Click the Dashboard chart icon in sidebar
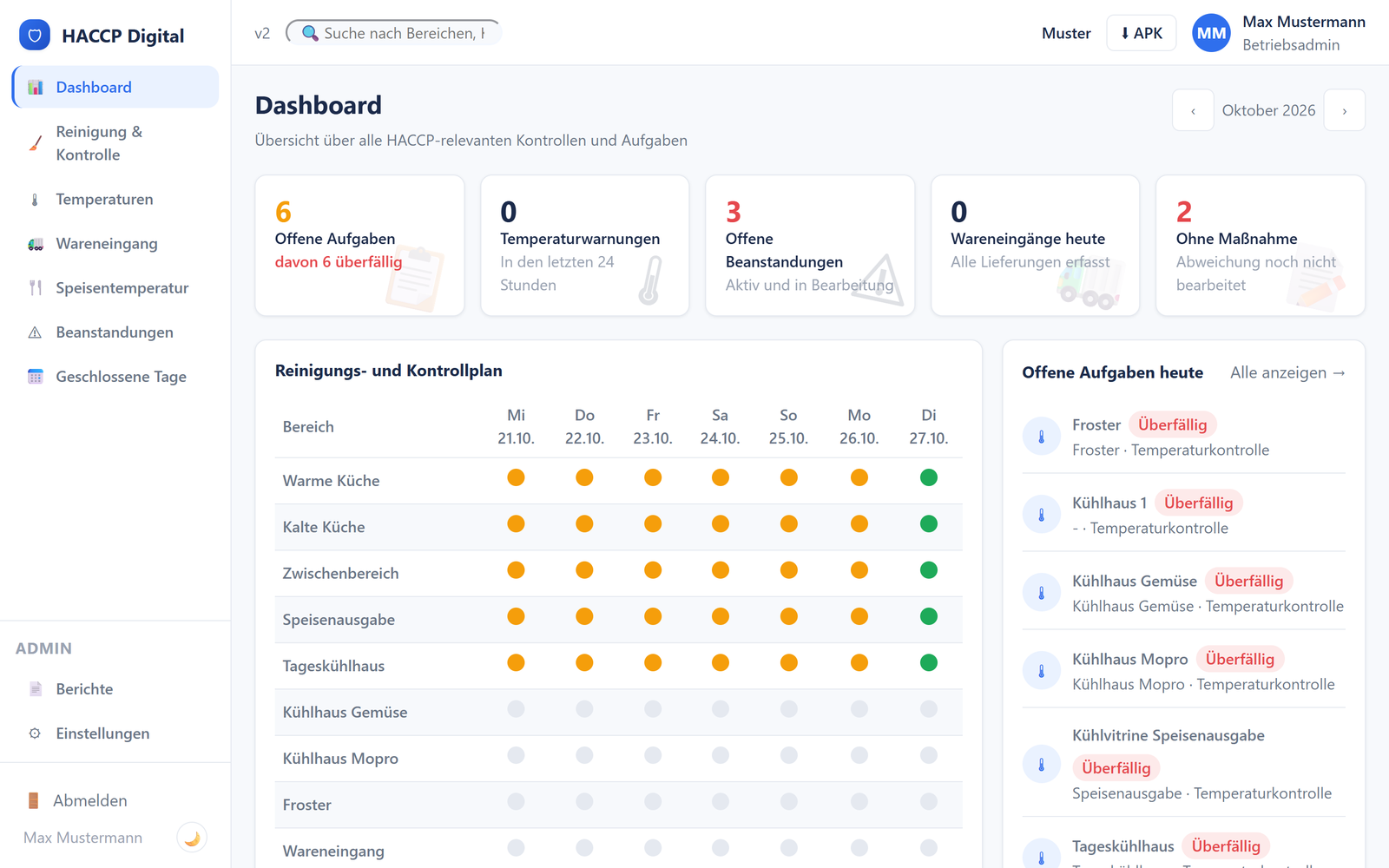1389x868 pixels. pos(35,88)
